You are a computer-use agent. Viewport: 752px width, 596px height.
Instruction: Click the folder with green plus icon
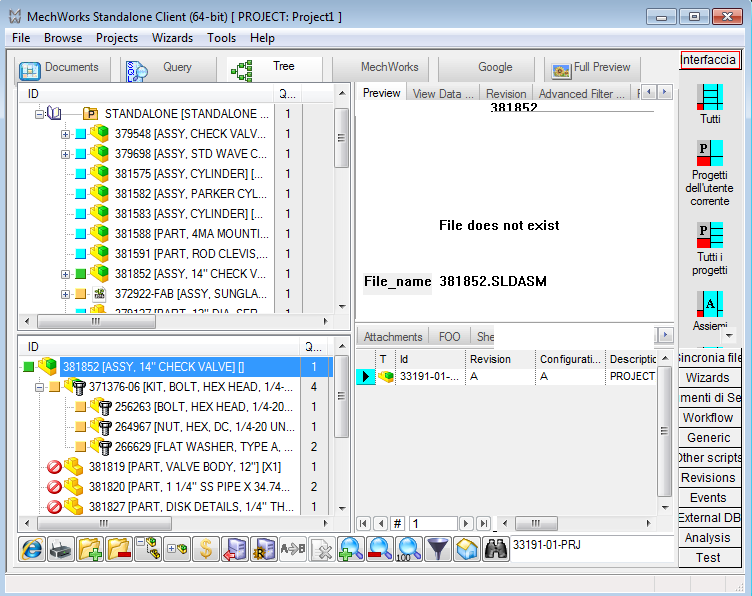tap(90, 549)
